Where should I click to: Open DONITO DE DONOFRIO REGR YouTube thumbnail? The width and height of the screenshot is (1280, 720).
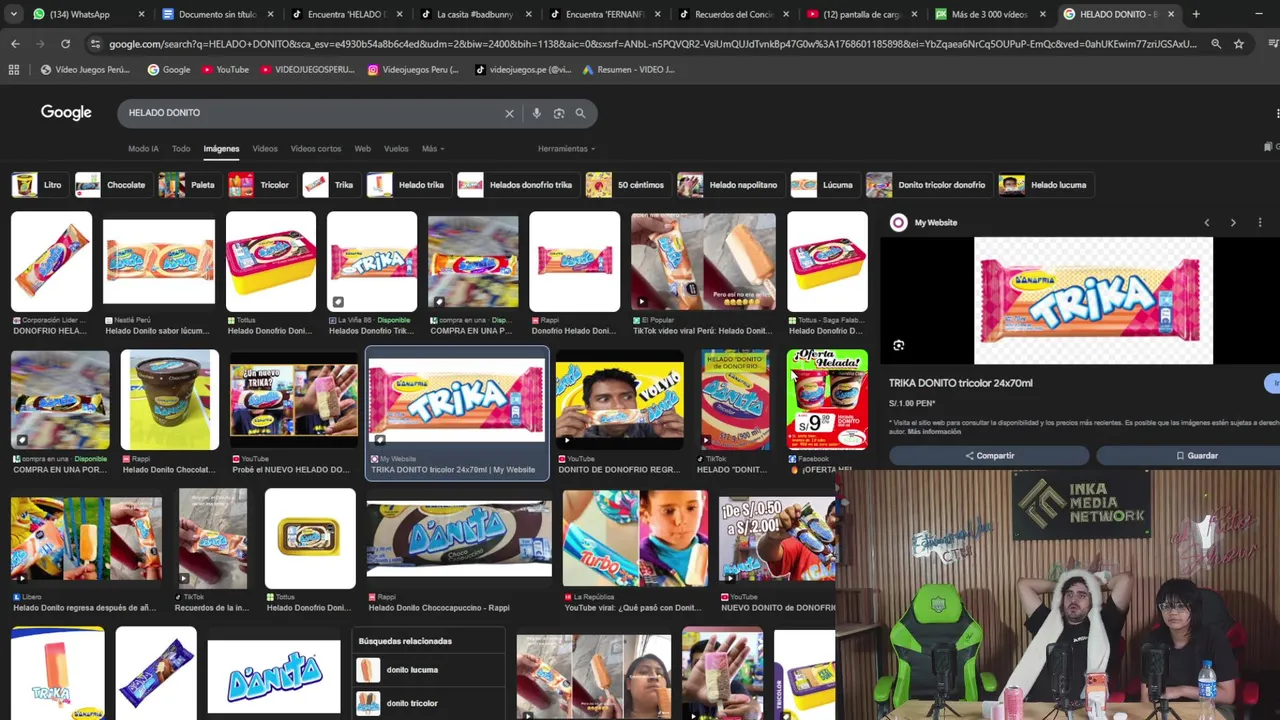tap(620, 400)
